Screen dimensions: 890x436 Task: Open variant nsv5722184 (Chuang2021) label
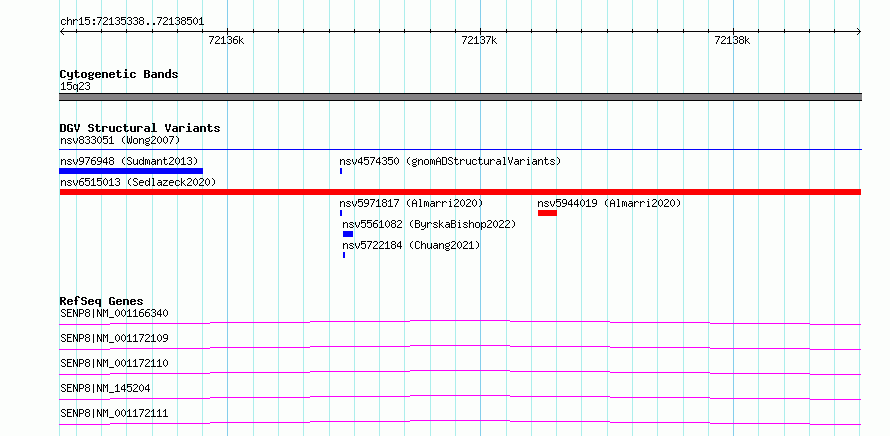(411, 245)
